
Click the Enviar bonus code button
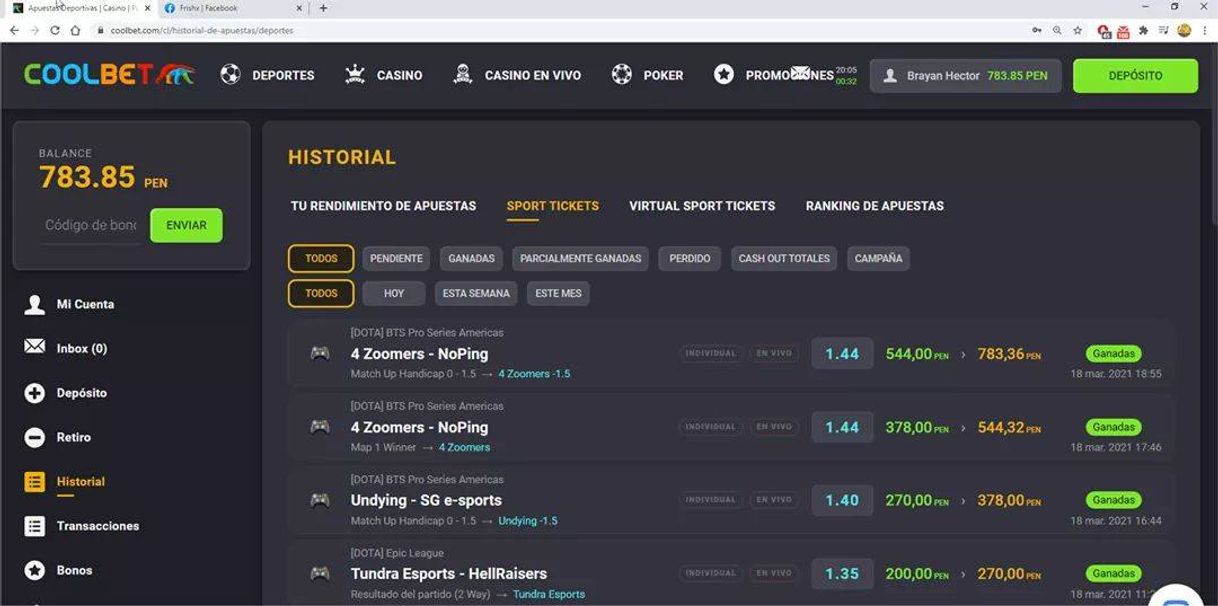[186, 225]
